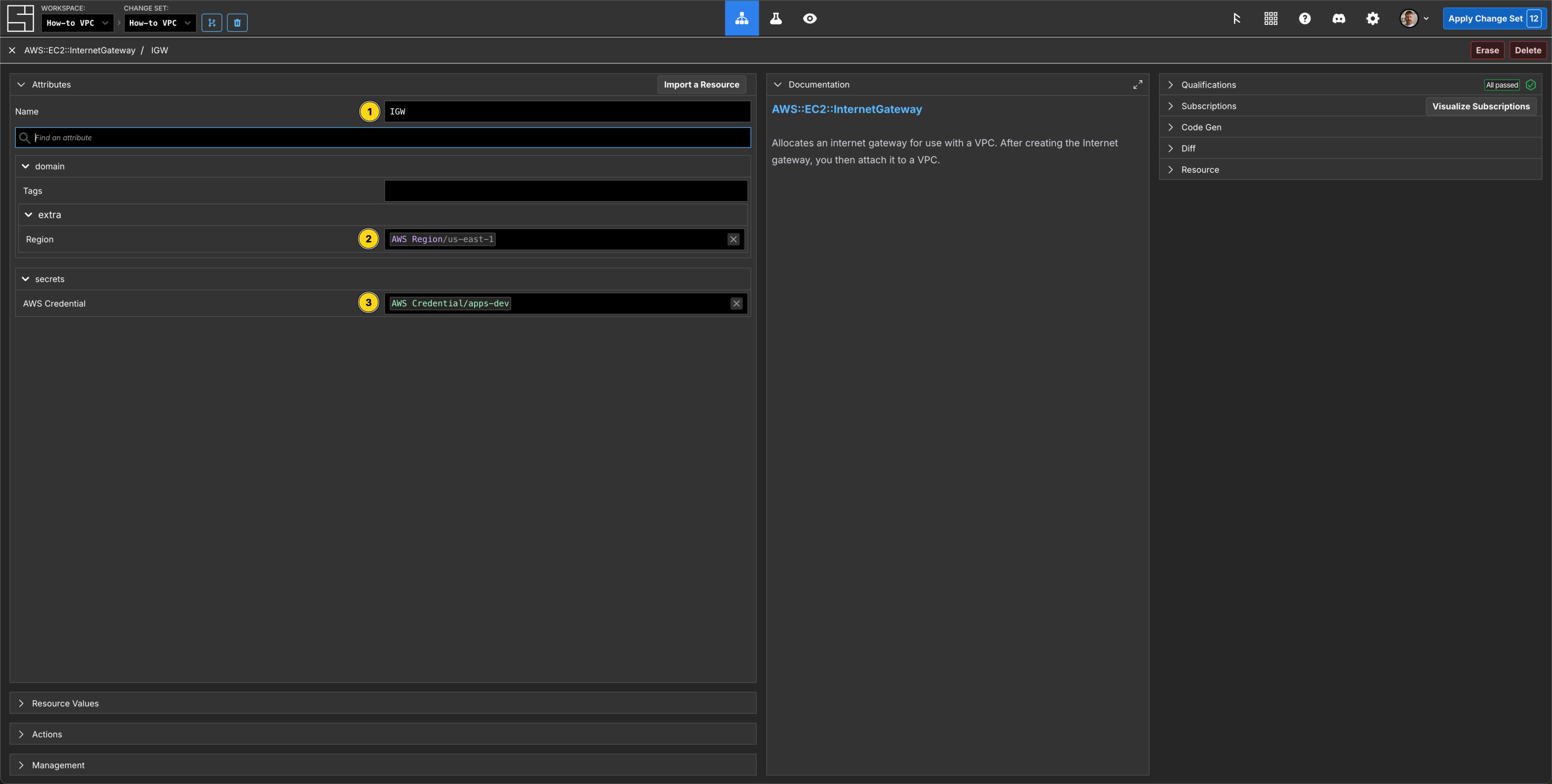The height and width of the screenshot is (784, 1552).
Task: Click the Name attribute label
Action: [x=26, y=111]
